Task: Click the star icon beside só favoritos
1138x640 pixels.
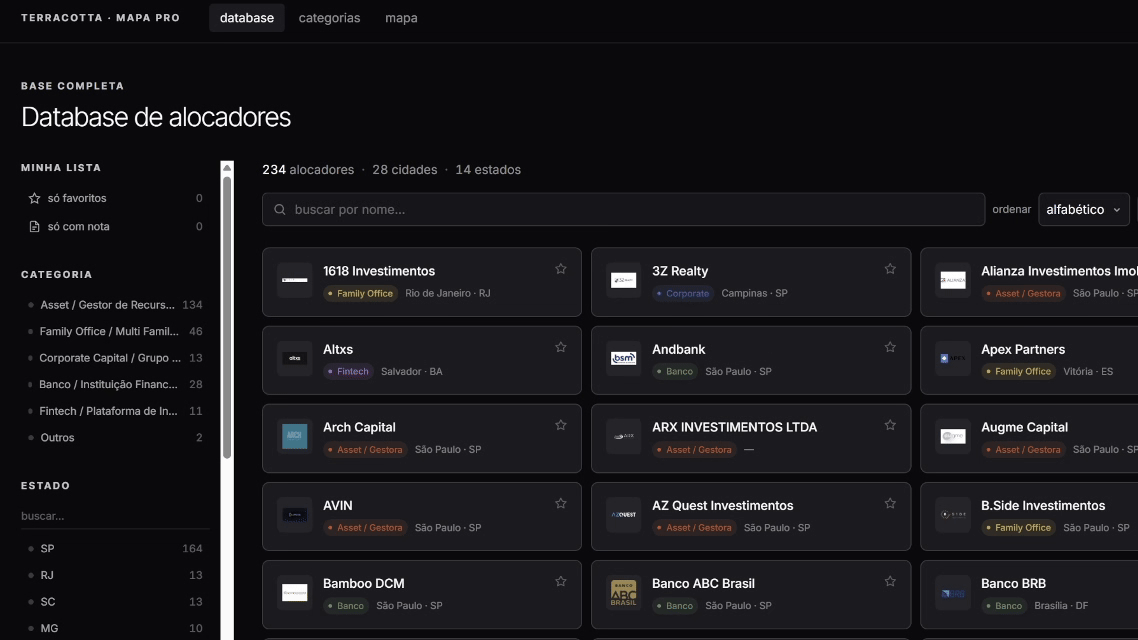Action: (x=34, y=198)
